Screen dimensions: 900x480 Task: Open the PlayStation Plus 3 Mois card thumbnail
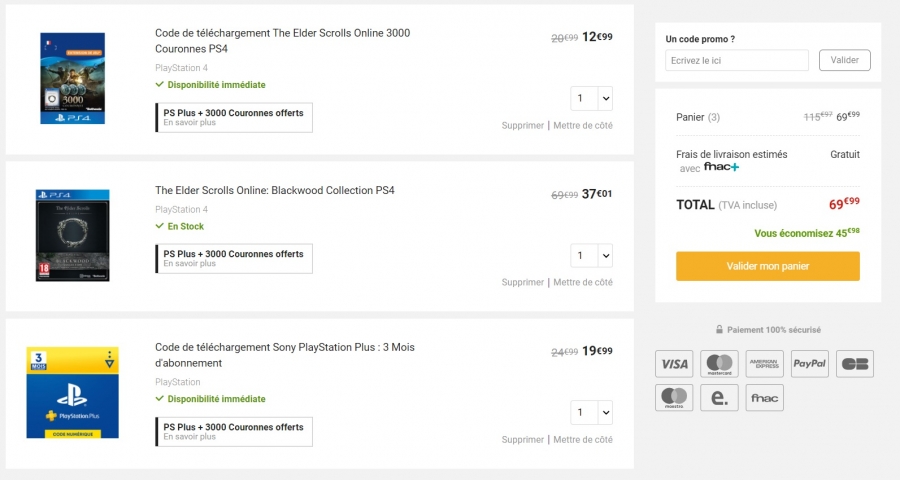pyautogui.click(x=72, y=393)
